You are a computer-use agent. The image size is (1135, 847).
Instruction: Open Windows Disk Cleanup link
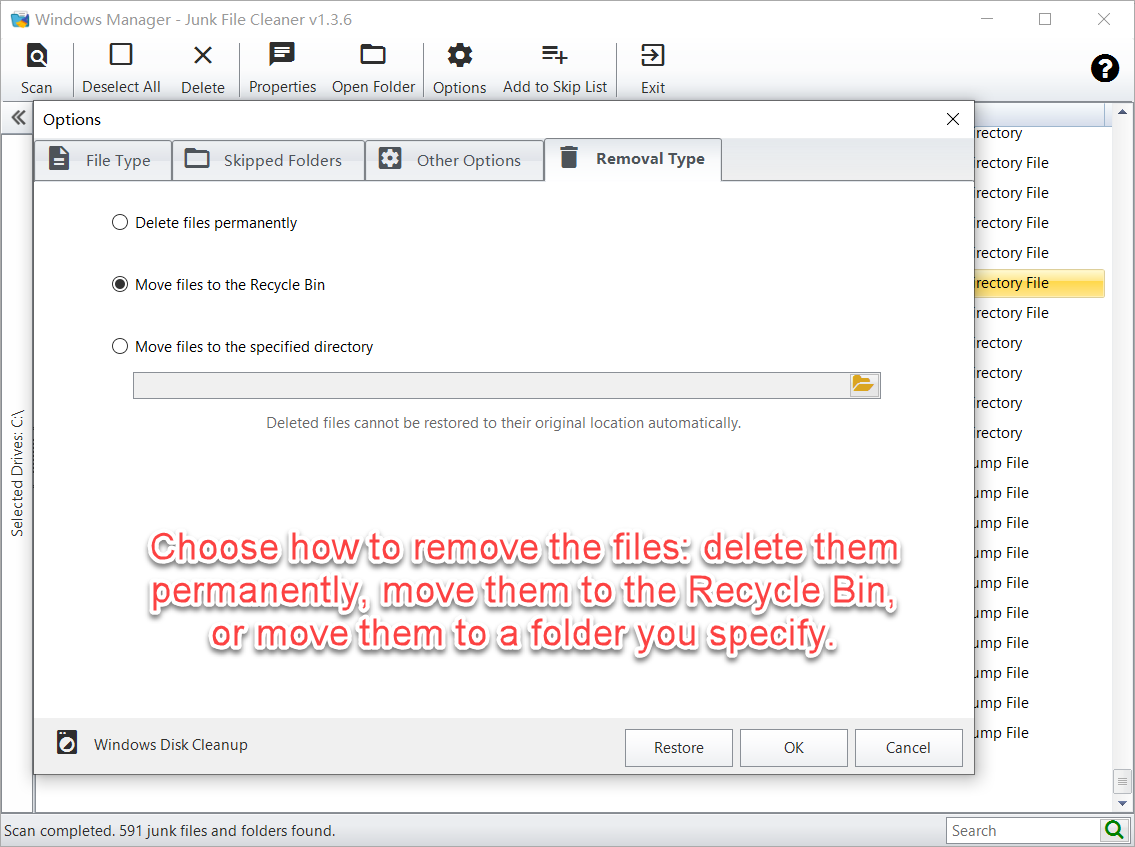[171, 745]
